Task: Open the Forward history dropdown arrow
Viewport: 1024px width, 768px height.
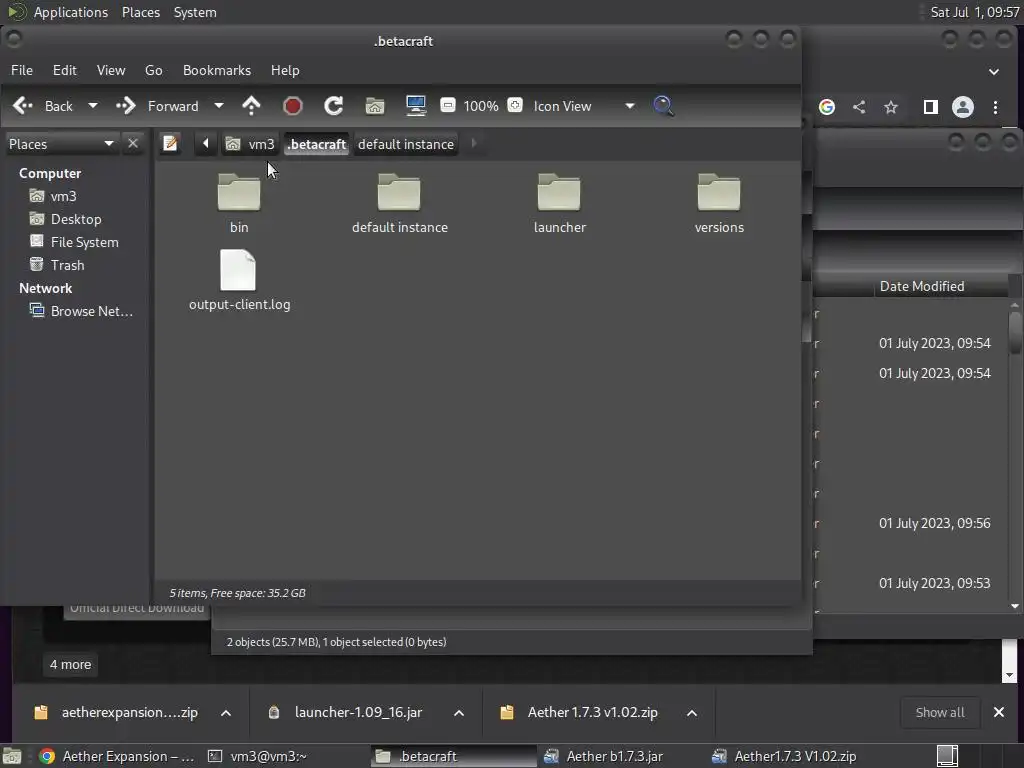Action: tap(219, 106)
